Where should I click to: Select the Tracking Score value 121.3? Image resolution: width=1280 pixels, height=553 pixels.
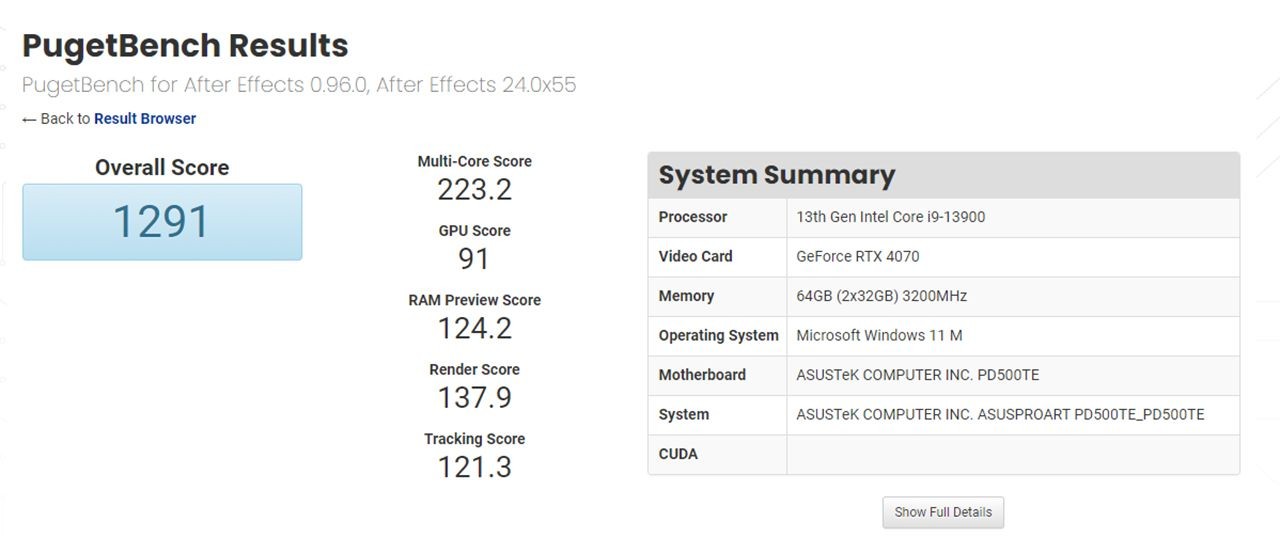tap(474, 467)
